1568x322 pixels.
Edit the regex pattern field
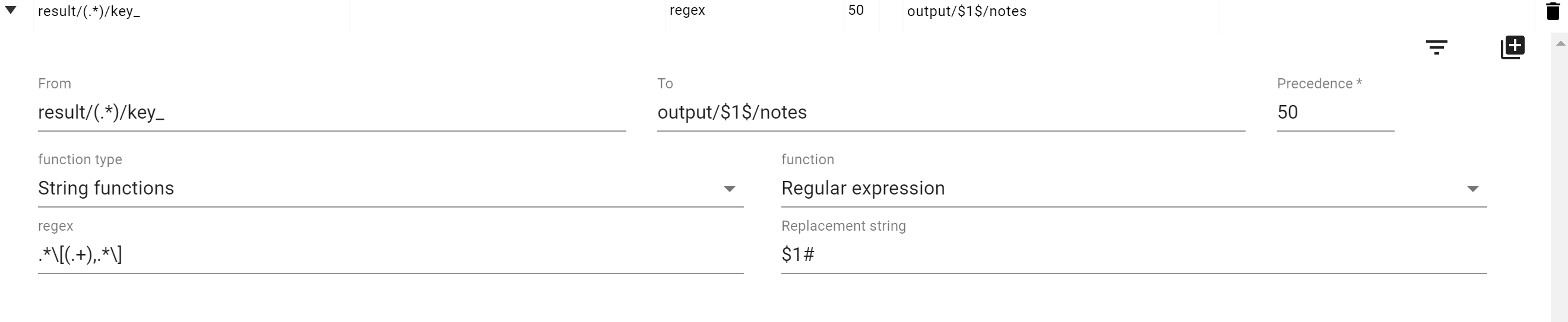click(x=389, y=254)
